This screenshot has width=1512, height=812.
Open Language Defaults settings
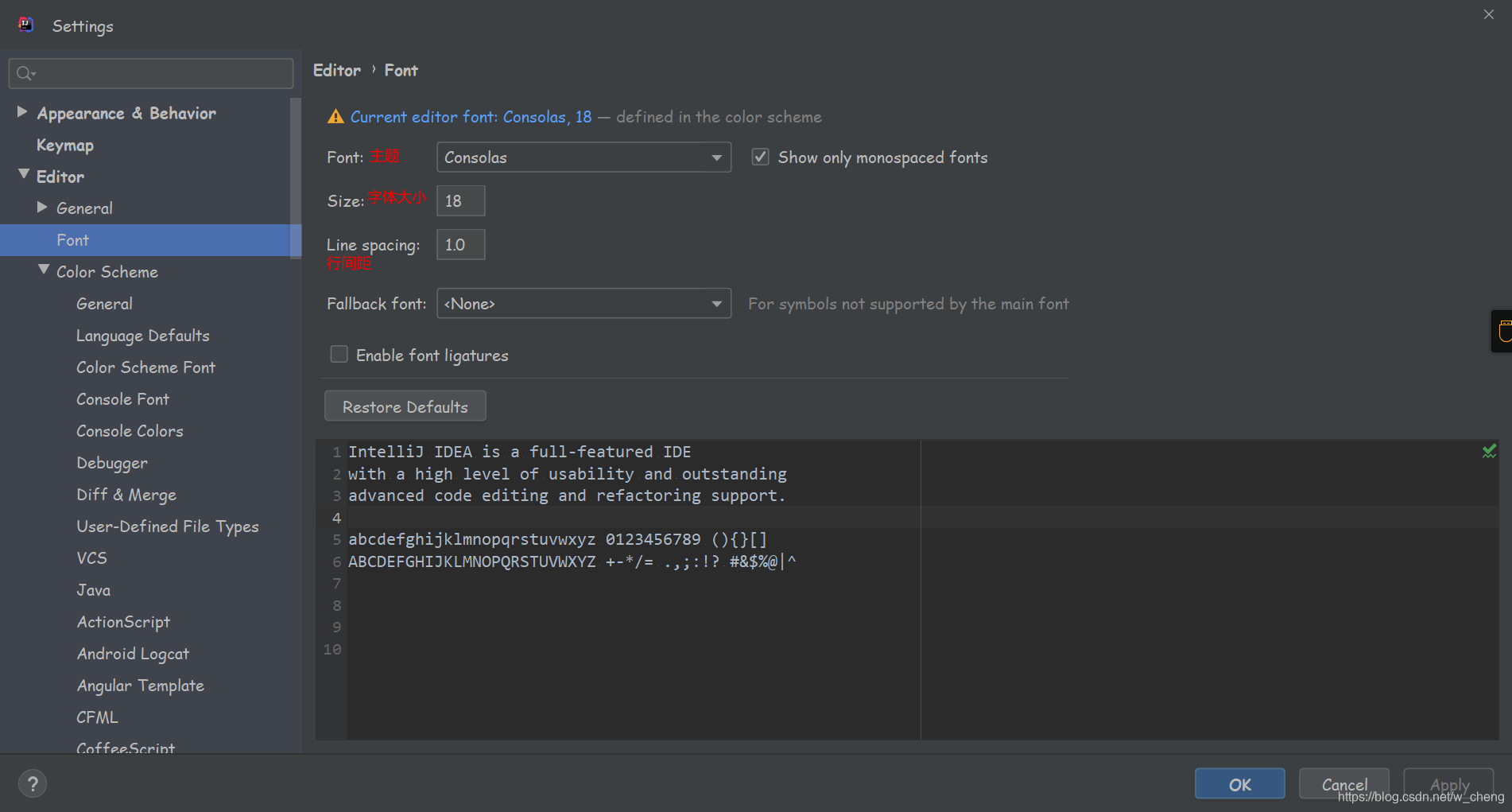pyautogui.click(x=143, y=336)
